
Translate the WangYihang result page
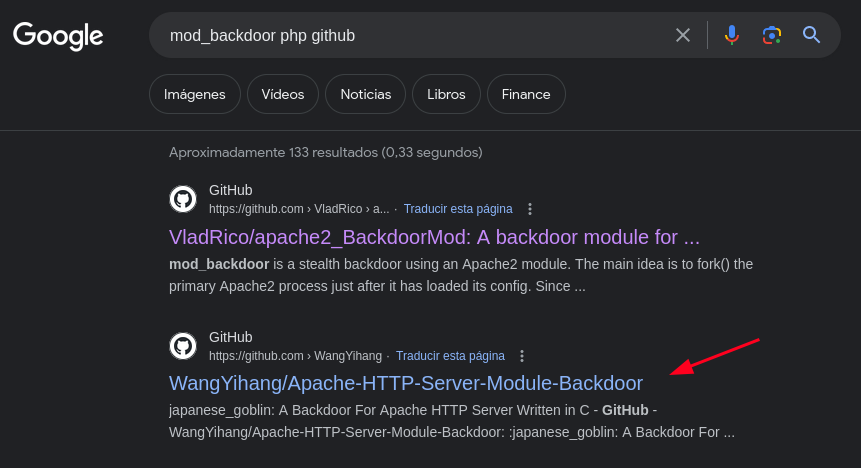click(450, 356)
